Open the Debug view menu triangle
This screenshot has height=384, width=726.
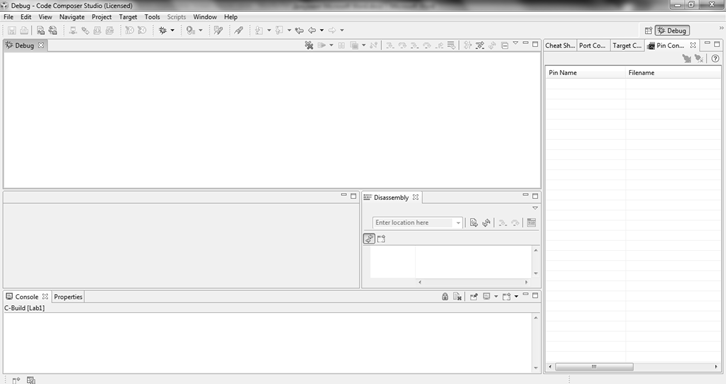coord(515,43)
